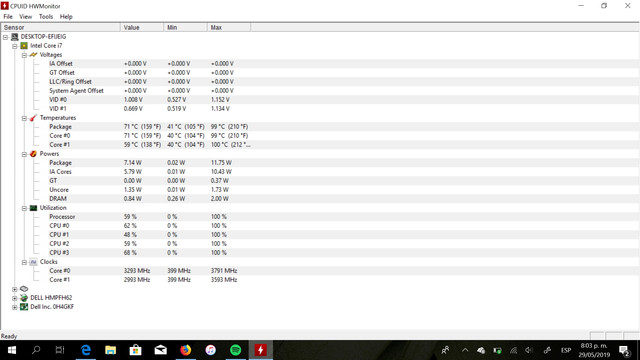
Task: Click the Dell Inc. 0H4GKF motherboard icon
Action: pyautogui.click(x=24, y=307)
